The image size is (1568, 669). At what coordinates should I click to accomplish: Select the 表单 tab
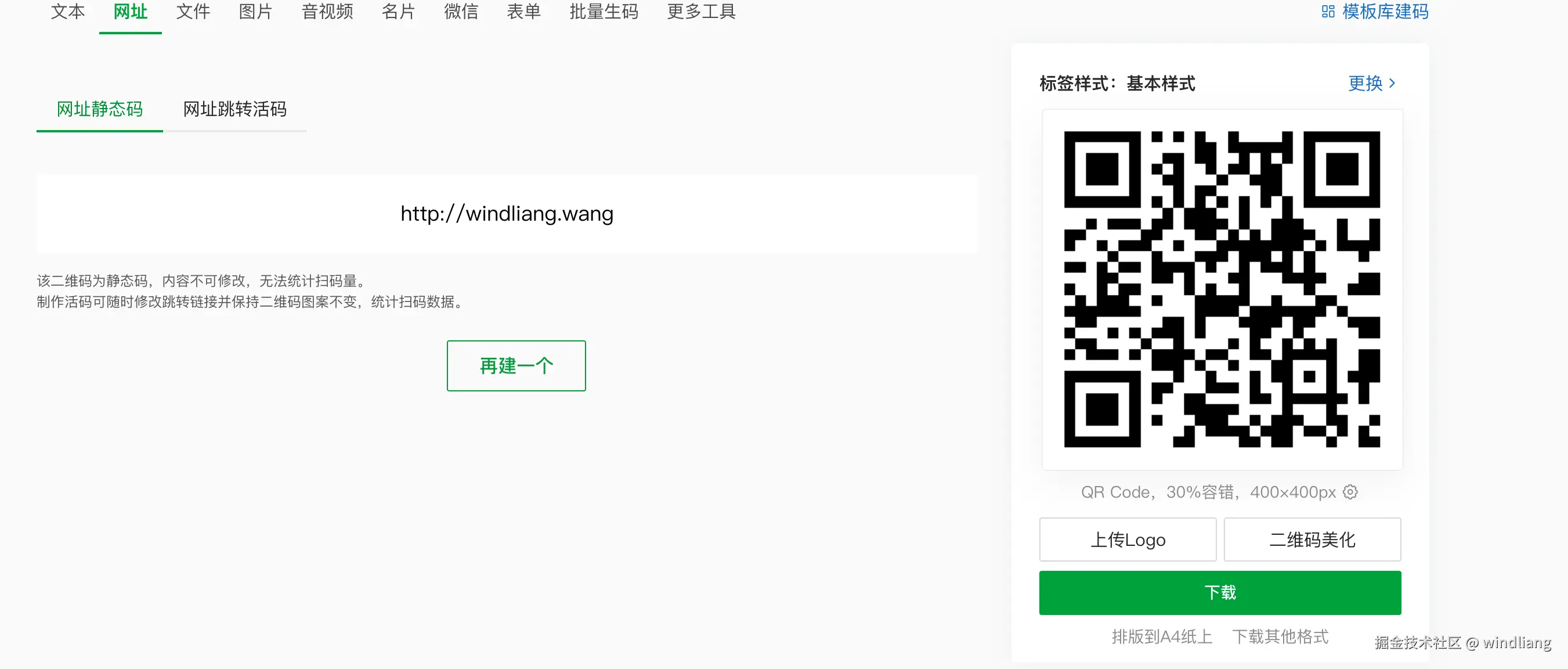click(523, 12)
